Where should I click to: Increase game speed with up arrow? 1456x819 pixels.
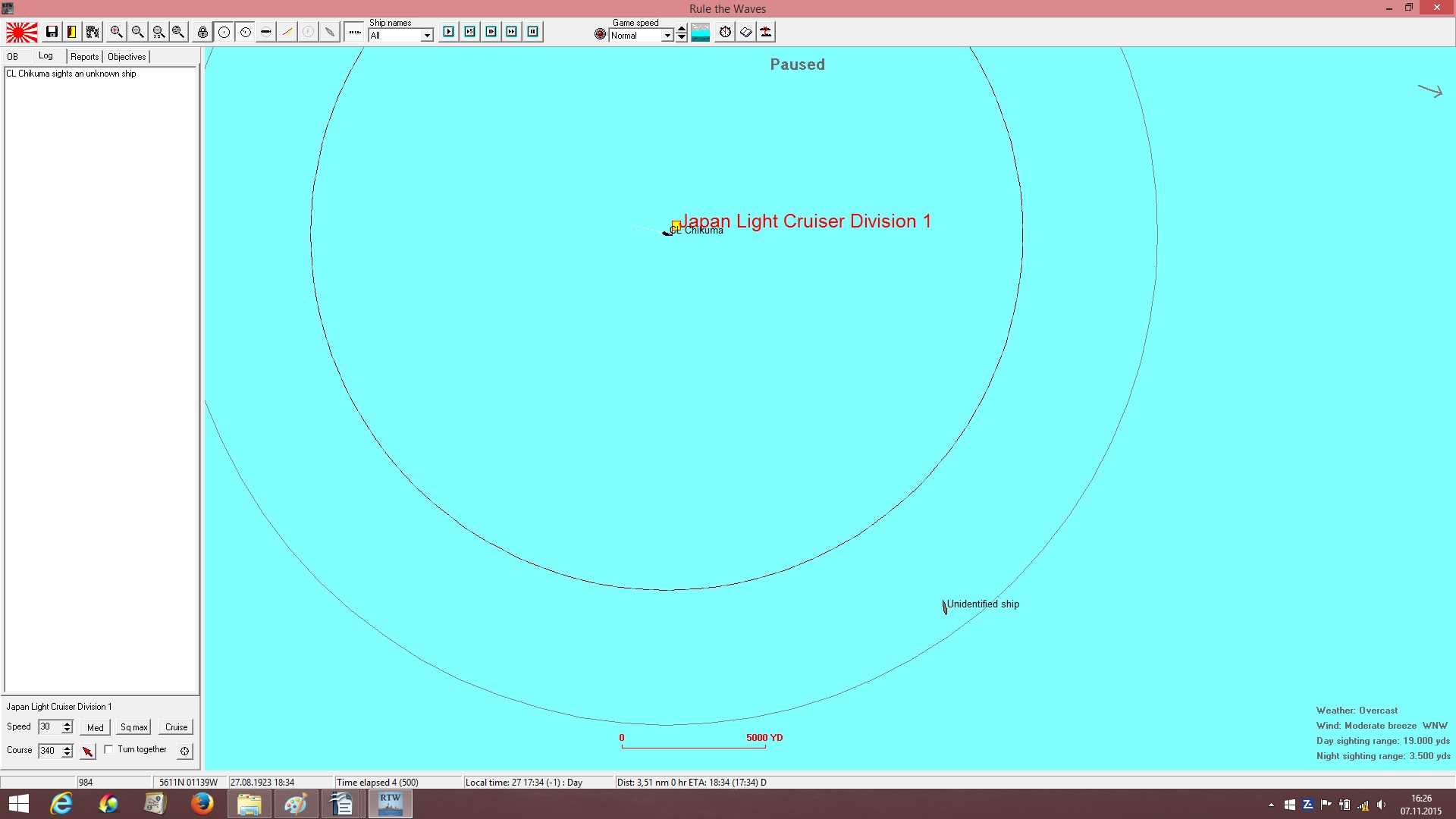click(x=682, y=30)
